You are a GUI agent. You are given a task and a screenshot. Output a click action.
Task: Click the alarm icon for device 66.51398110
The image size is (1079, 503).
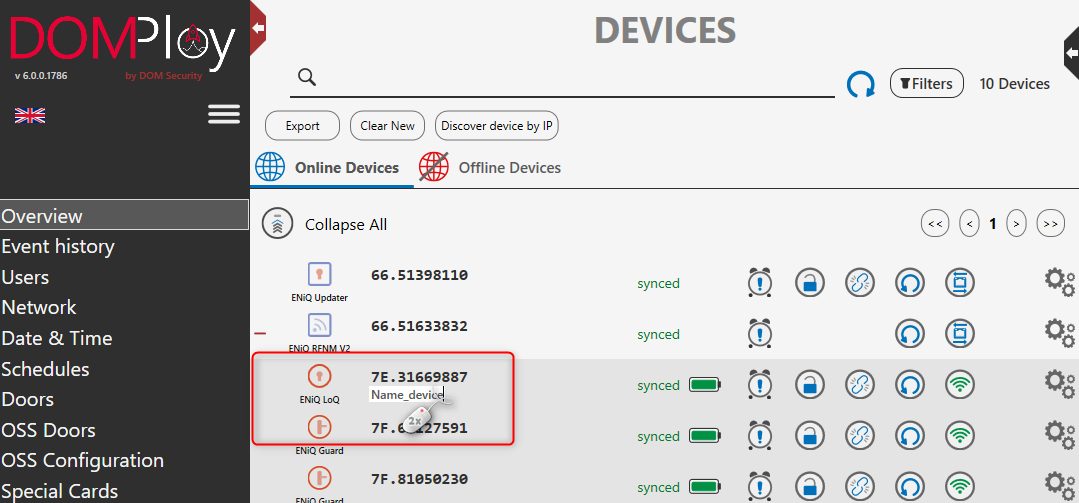pyautogui.click(x=760, y=282)
